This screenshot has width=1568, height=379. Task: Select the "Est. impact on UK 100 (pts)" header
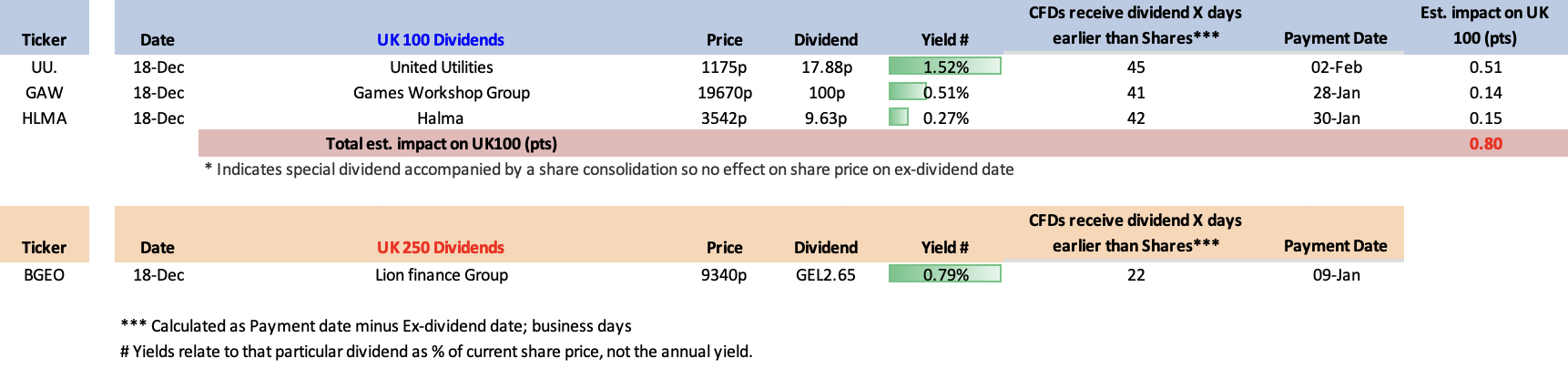click(x=1484, y=26)
